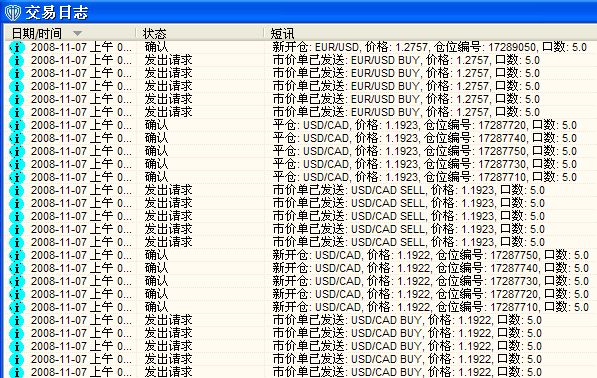Select message 平仓: USD/CAD, 仓位编号: 17287710
Viewport: 597px width, 378px height.
pos(425,177)
